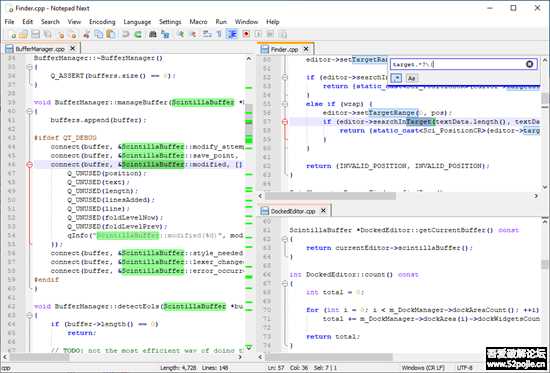Toggle the regex search option button
Viewport: 550px width, 373px height.
tap(396, 78)
